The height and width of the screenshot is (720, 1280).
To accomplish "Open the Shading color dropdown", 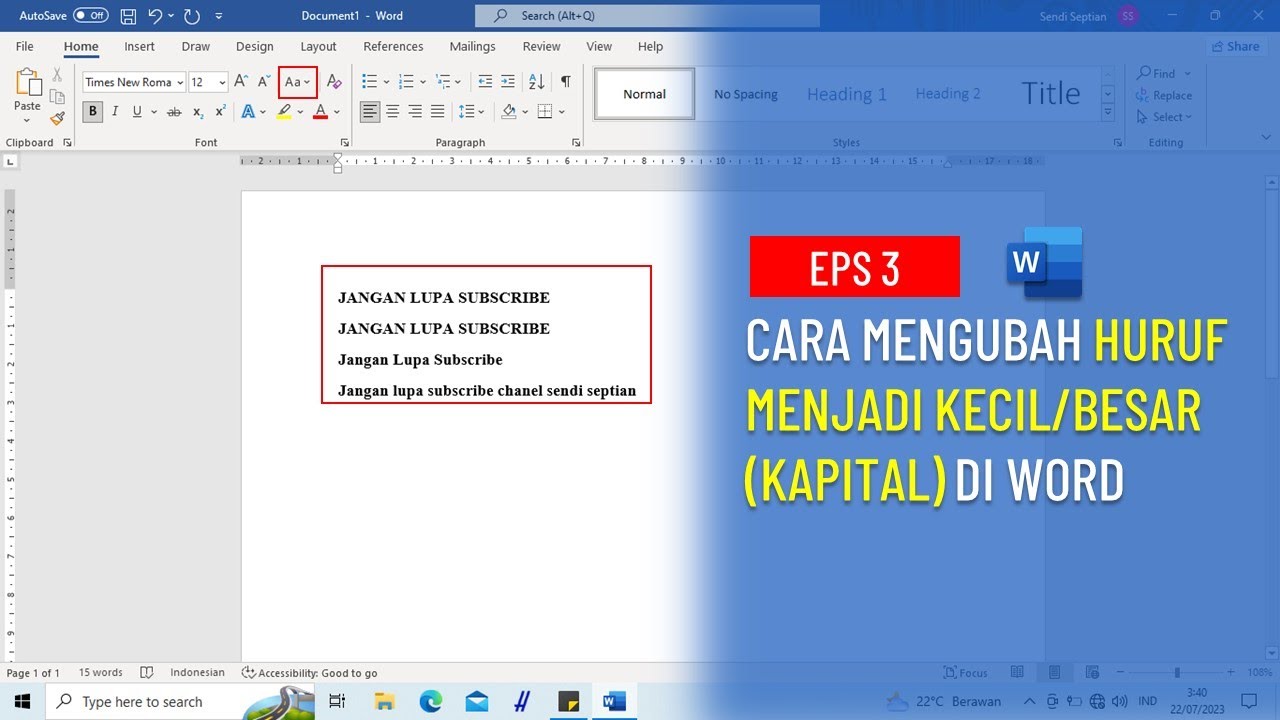I will [x=525, y=112].
